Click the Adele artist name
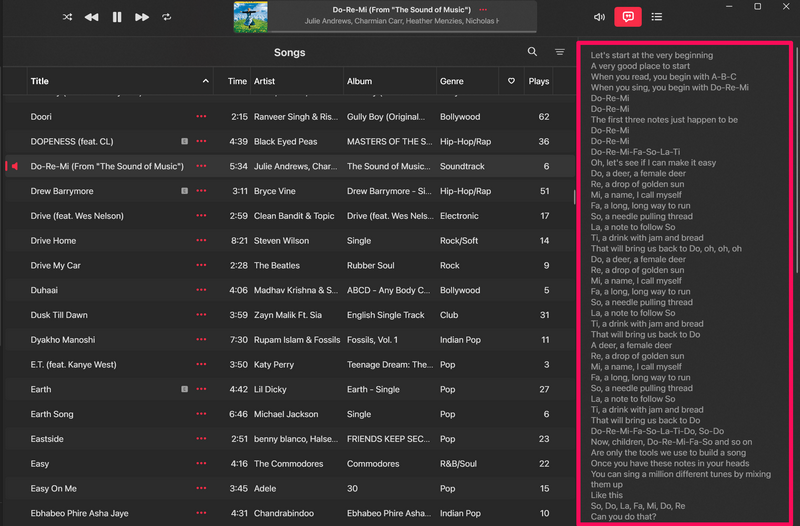 (264, 488)
